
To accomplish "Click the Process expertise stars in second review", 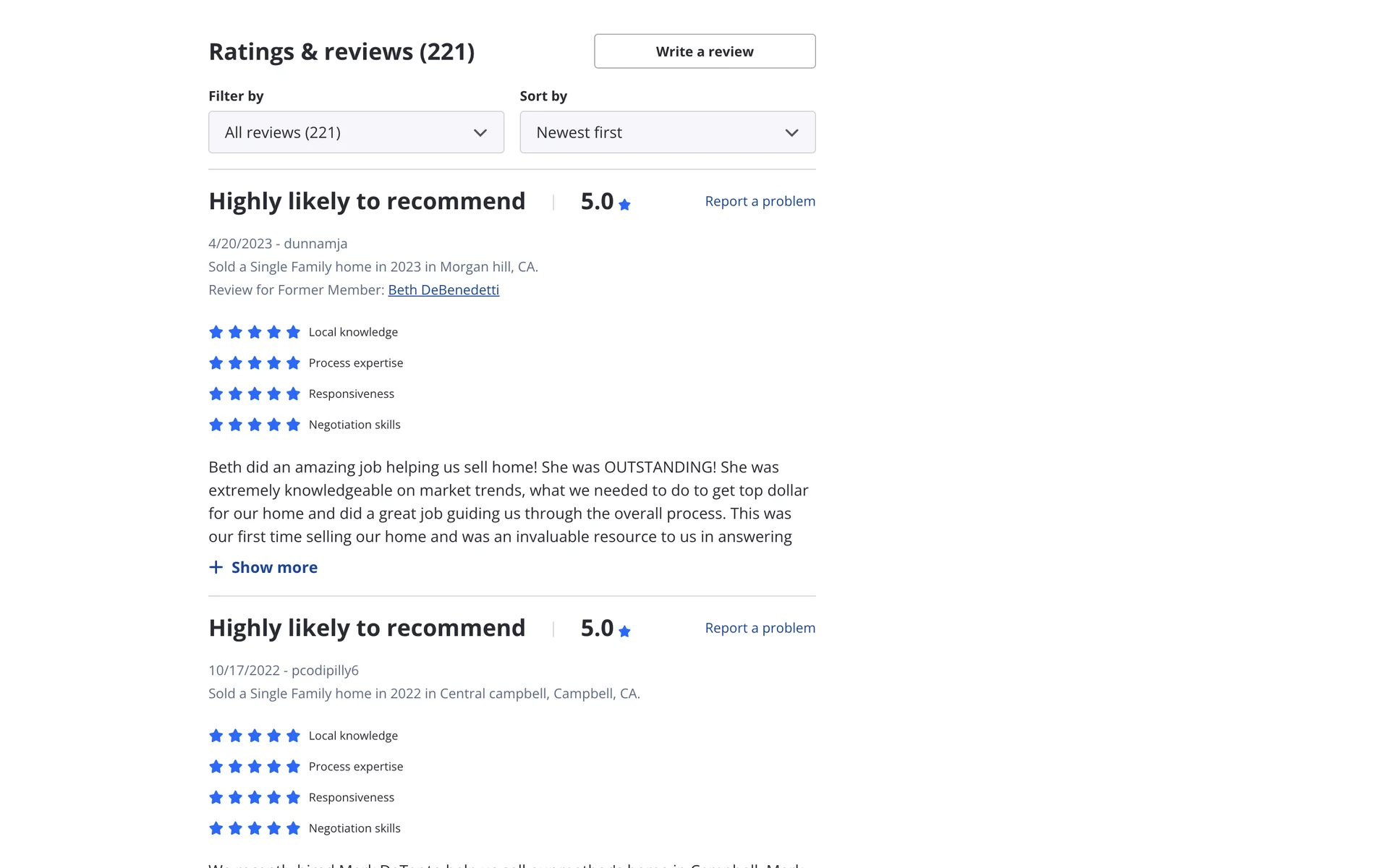I will click(x=254, y=767).
